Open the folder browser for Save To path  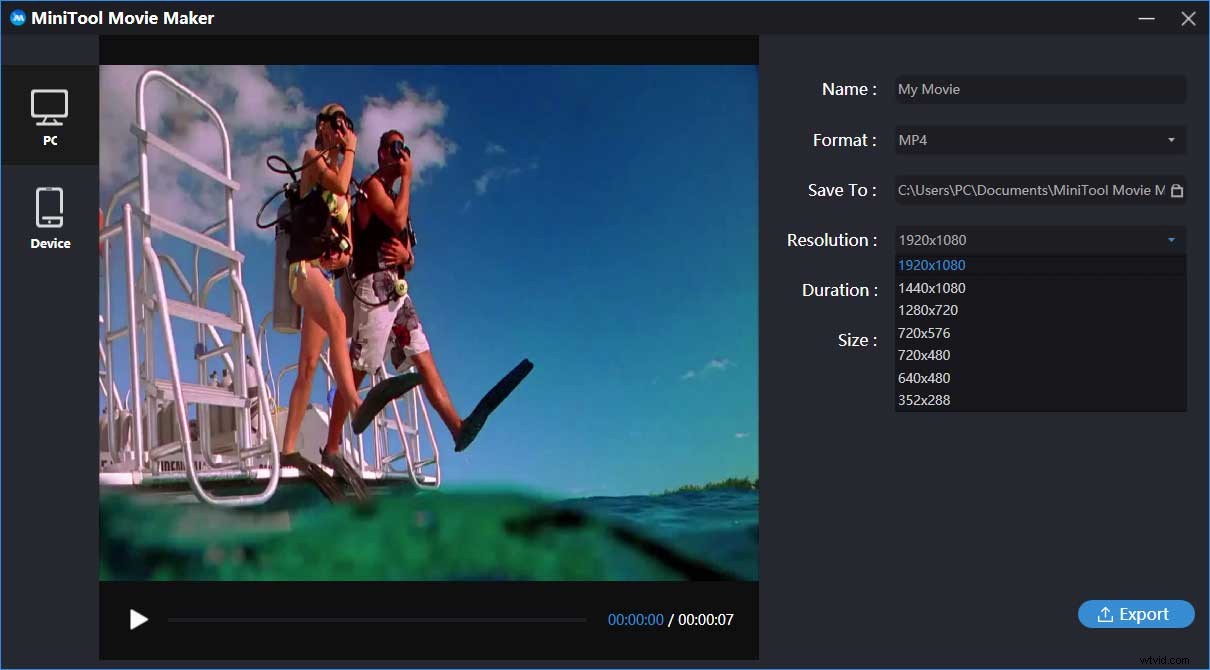point(1175,190)
